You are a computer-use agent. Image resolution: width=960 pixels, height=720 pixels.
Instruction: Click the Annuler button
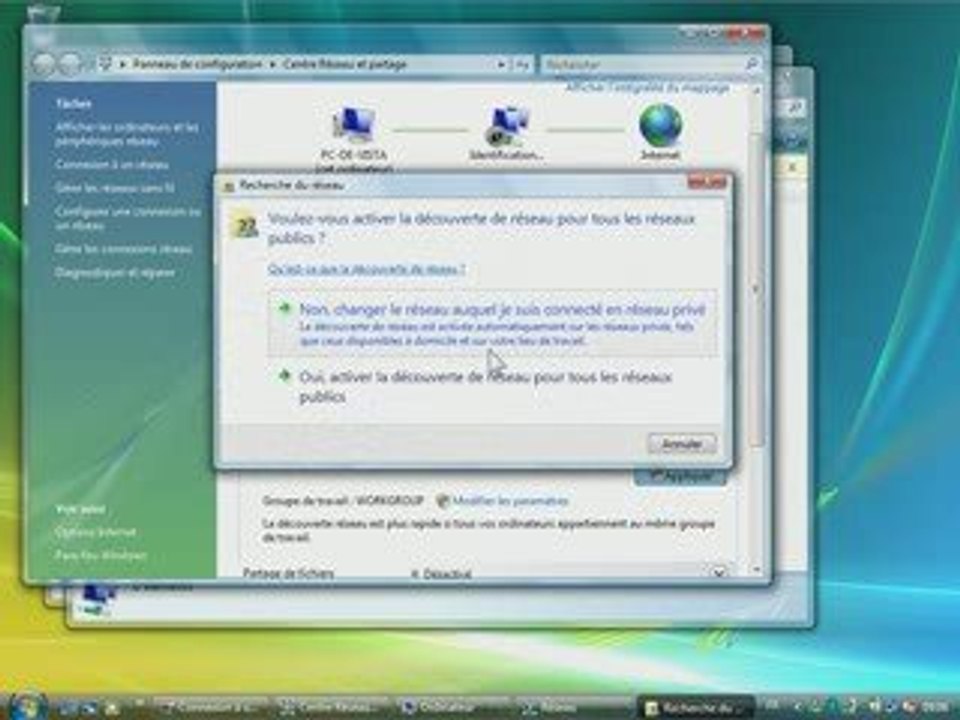682,444
